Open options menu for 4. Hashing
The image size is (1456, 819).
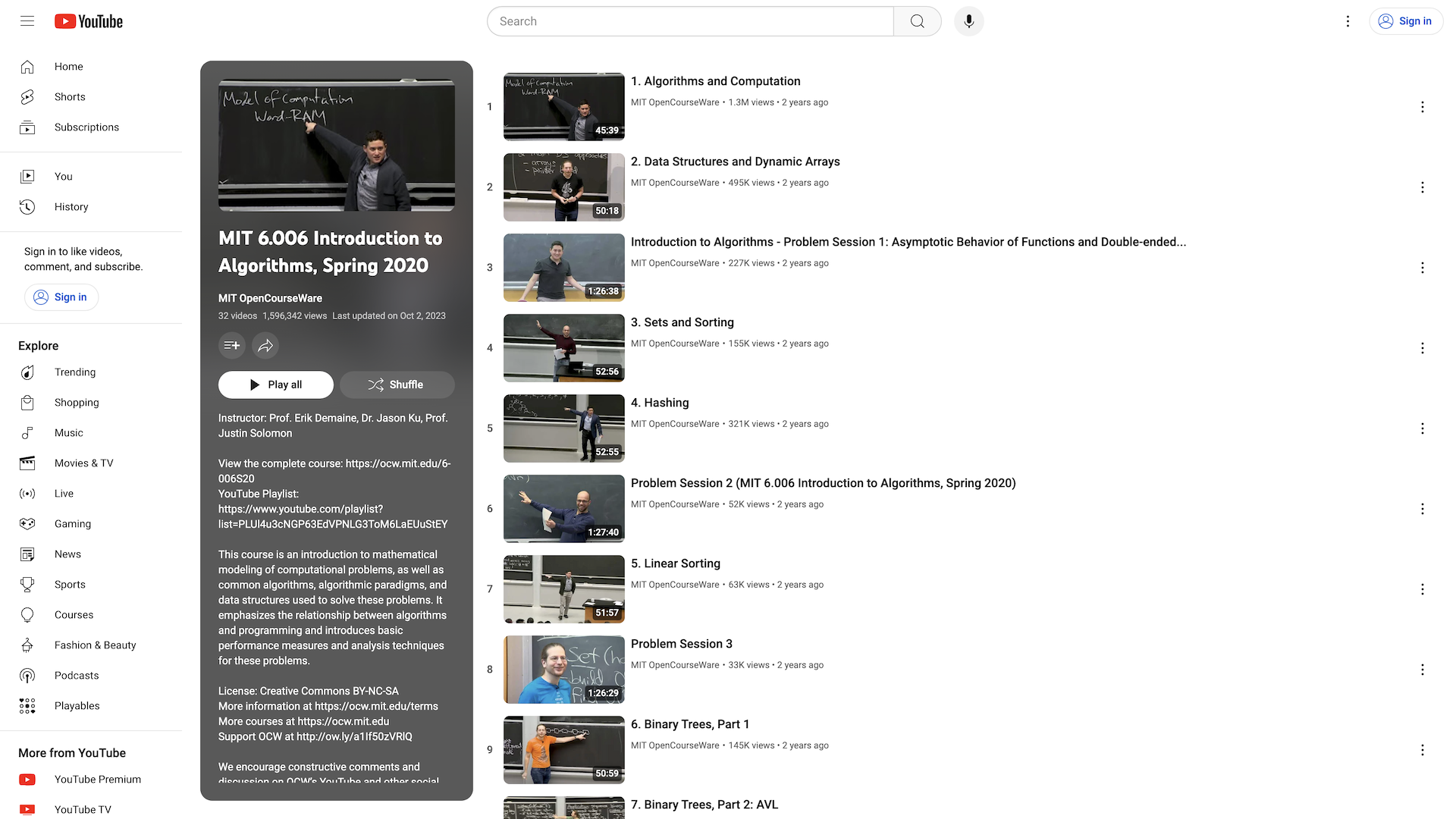pos(1423,428)
